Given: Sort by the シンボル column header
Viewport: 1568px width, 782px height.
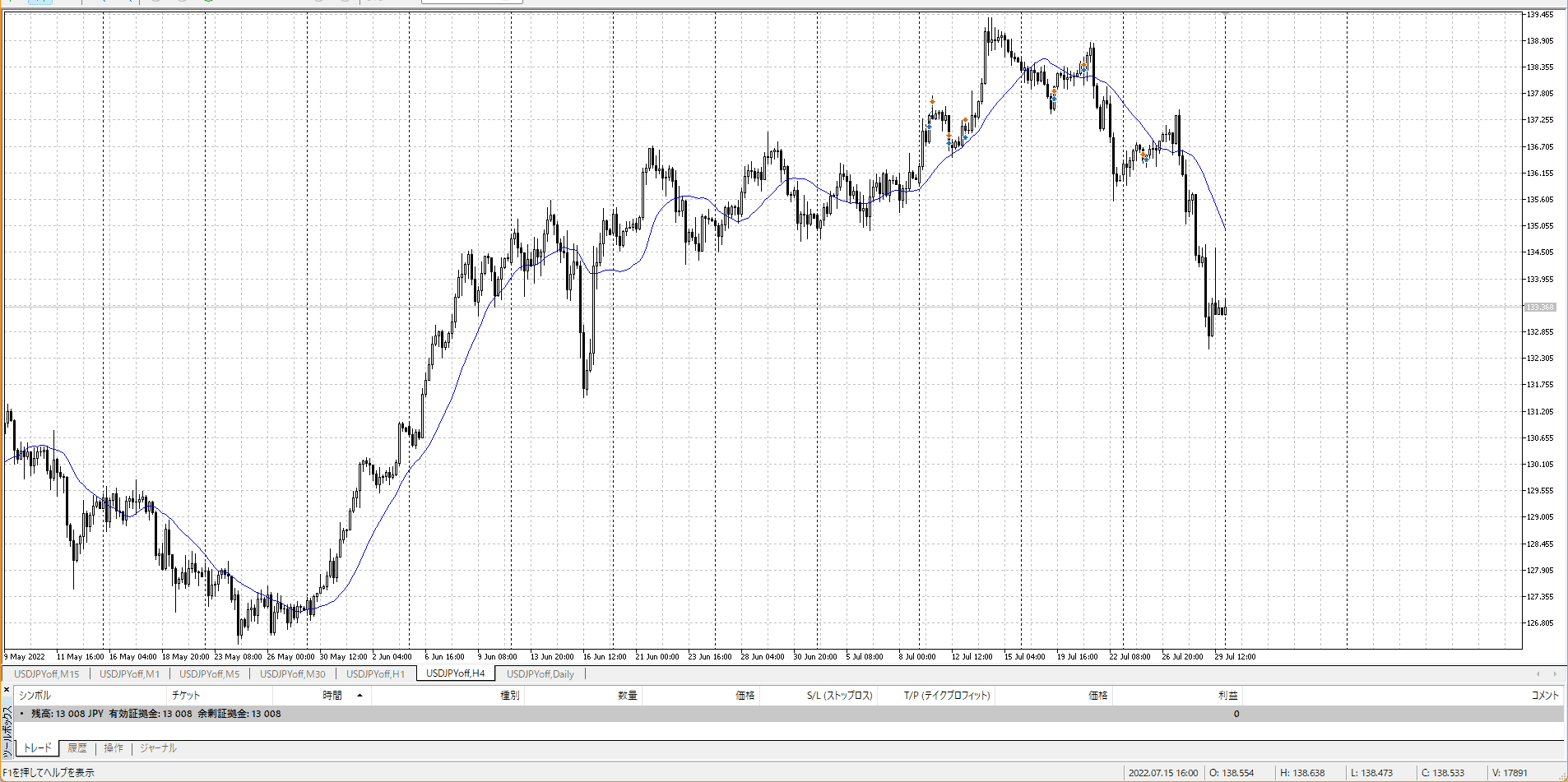Looking at the screenshot, I should tap(35, 696).
